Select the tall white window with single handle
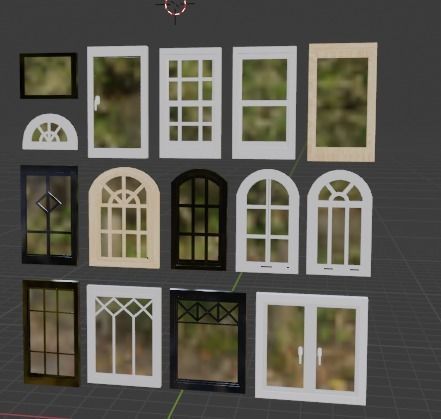 118,102
